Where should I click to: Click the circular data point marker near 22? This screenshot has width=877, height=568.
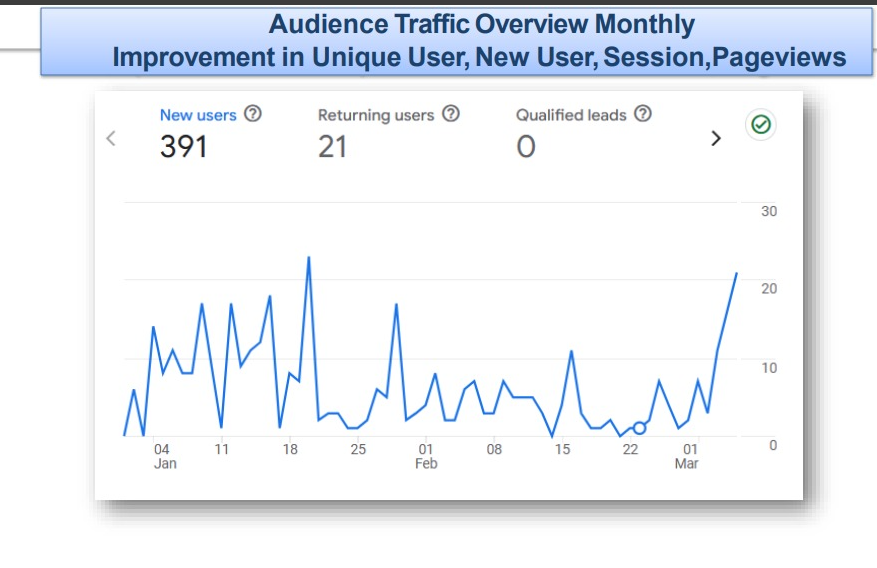click(x=639, y=428)
